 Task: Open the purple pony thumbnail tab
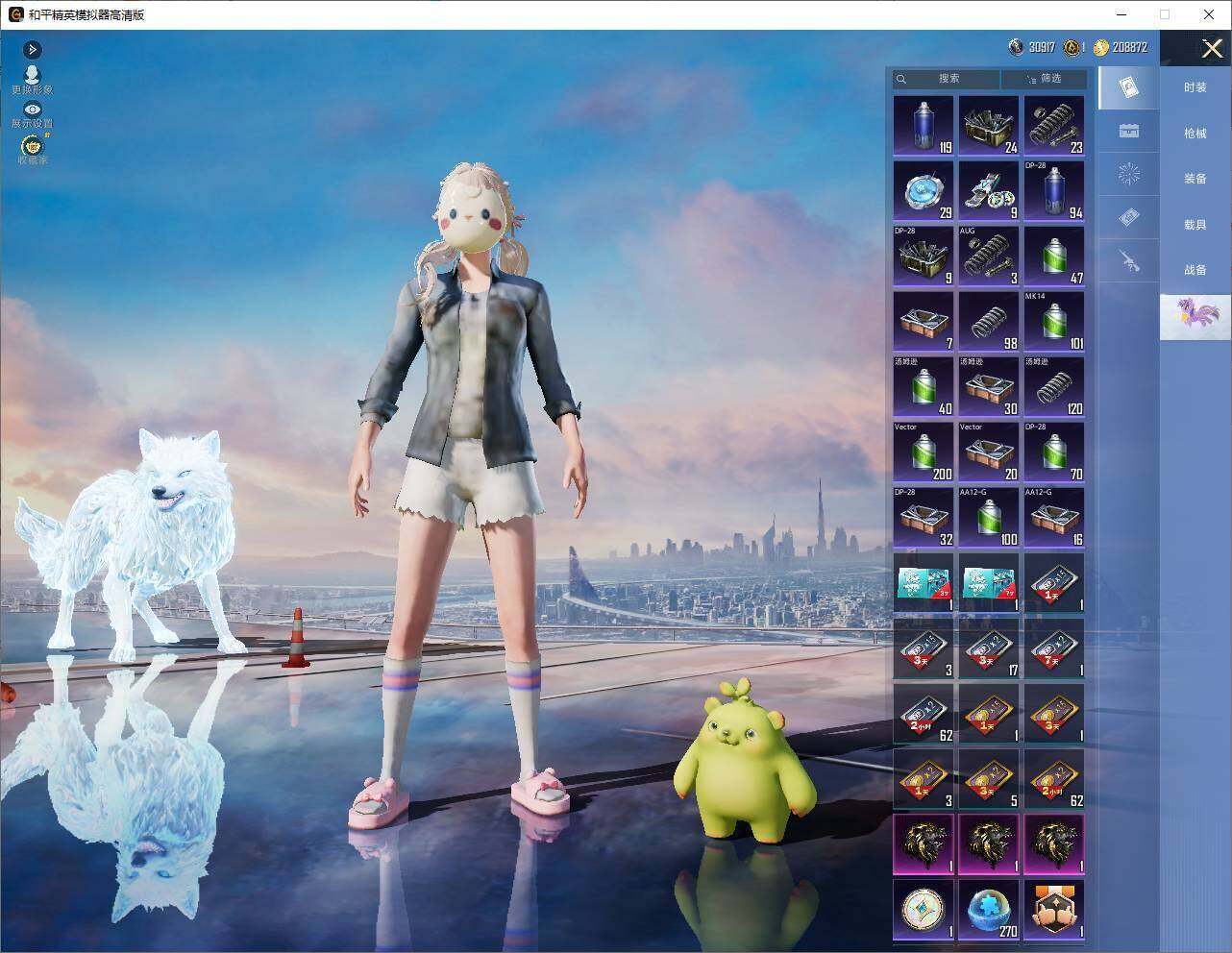(1195, 316)
